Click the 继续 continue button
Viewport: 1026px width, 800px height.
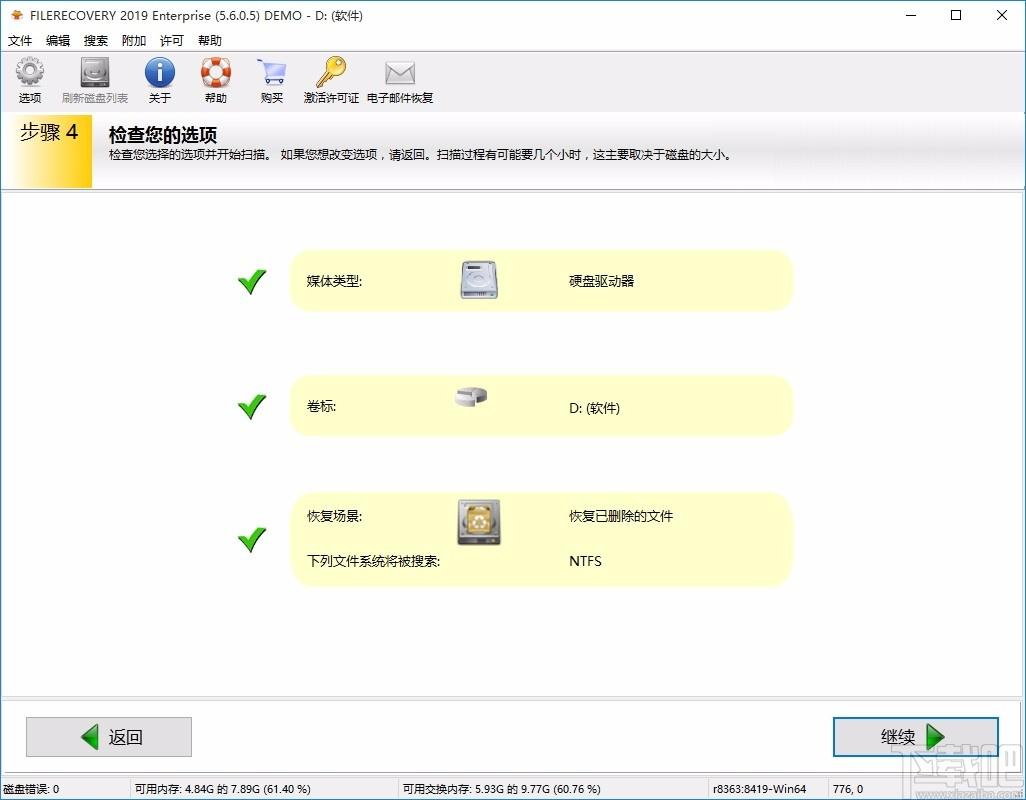(915, 737)
